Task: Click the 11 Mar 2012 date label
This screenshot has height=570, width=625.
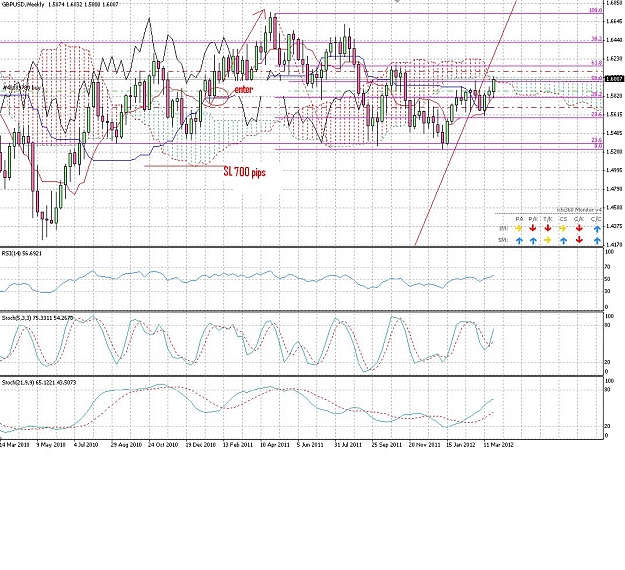Action: (498, 444)
